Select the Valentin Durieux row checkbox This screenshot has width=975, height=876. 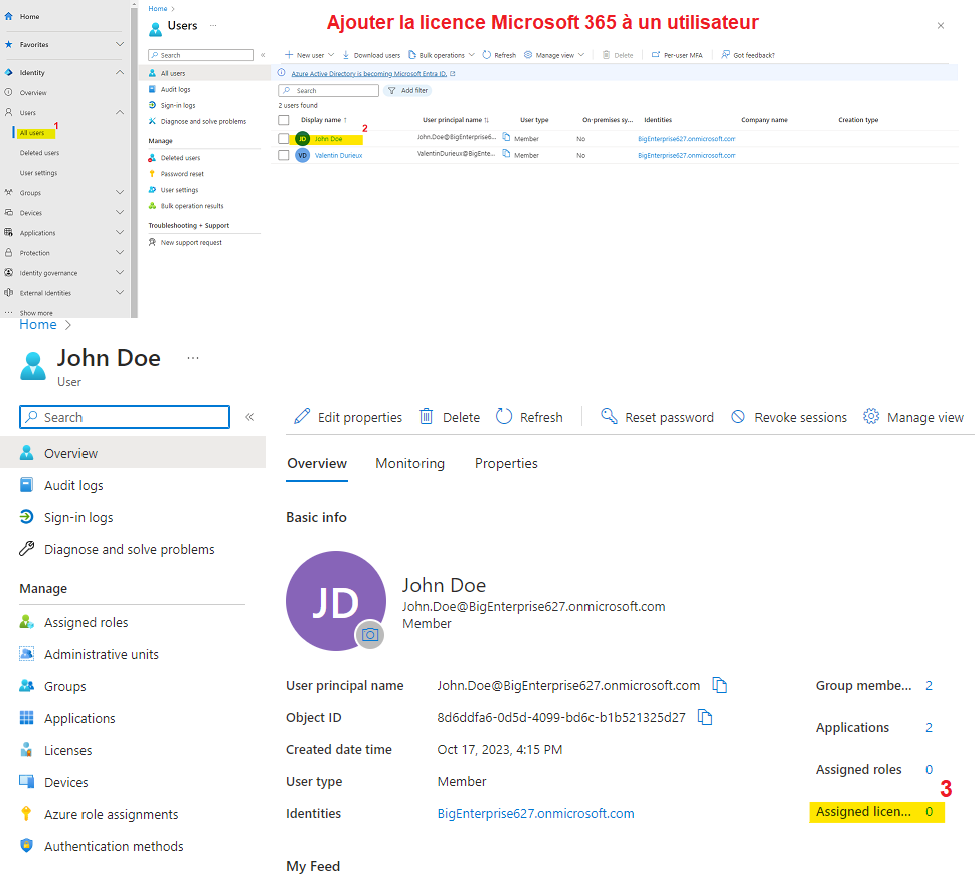[284, 155]
